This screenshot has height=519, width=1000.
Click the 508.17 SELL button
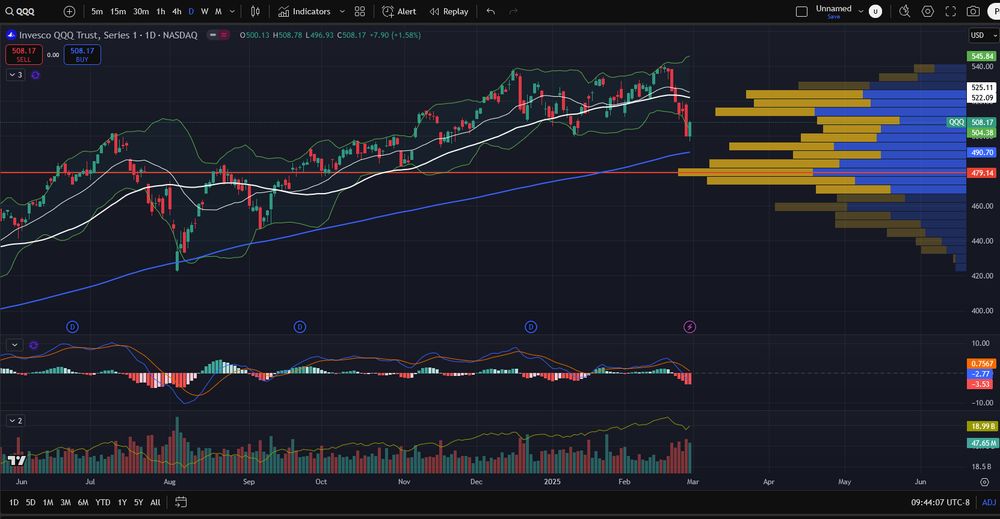(24, 55)
